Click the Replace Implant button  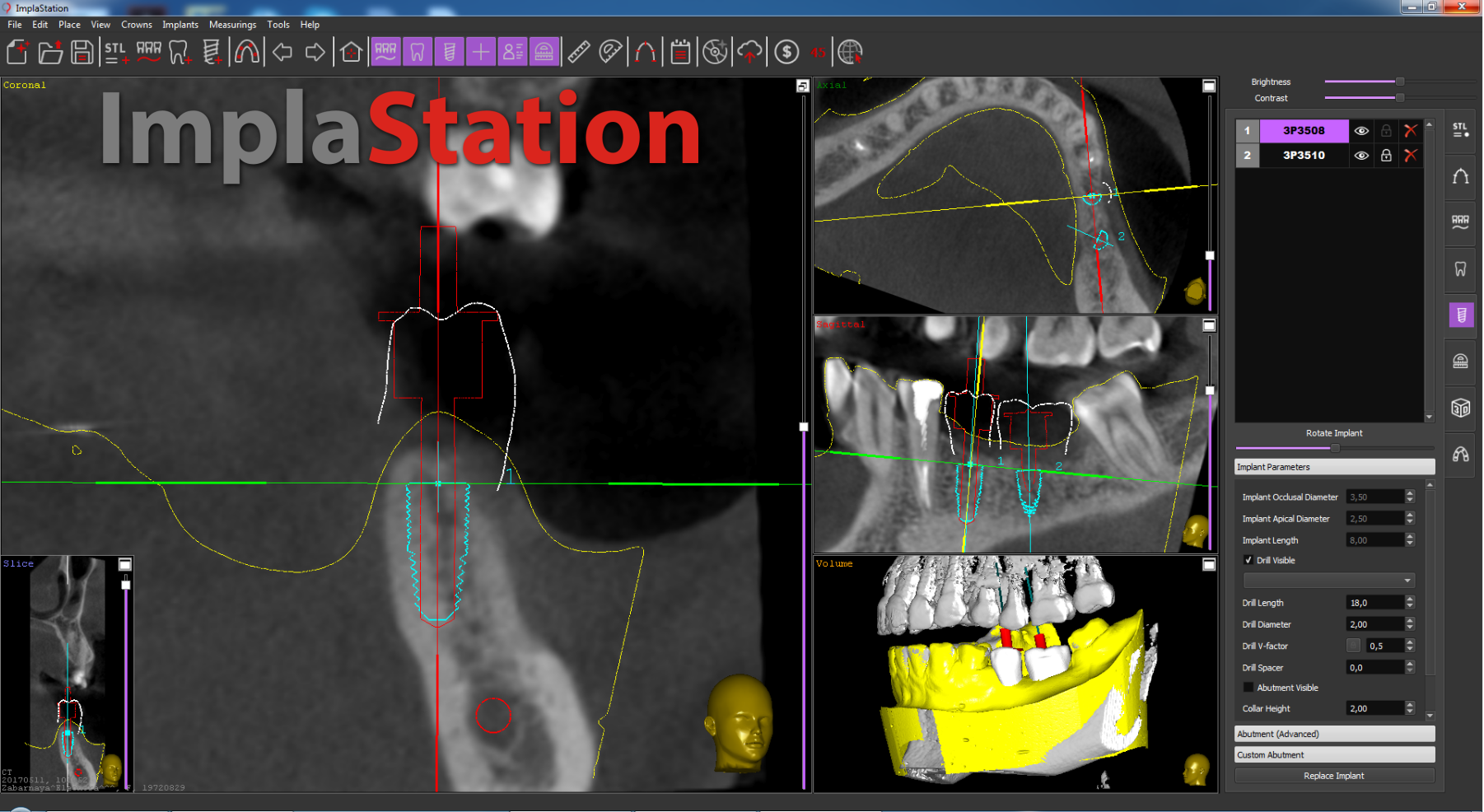tap(1334, 776)
